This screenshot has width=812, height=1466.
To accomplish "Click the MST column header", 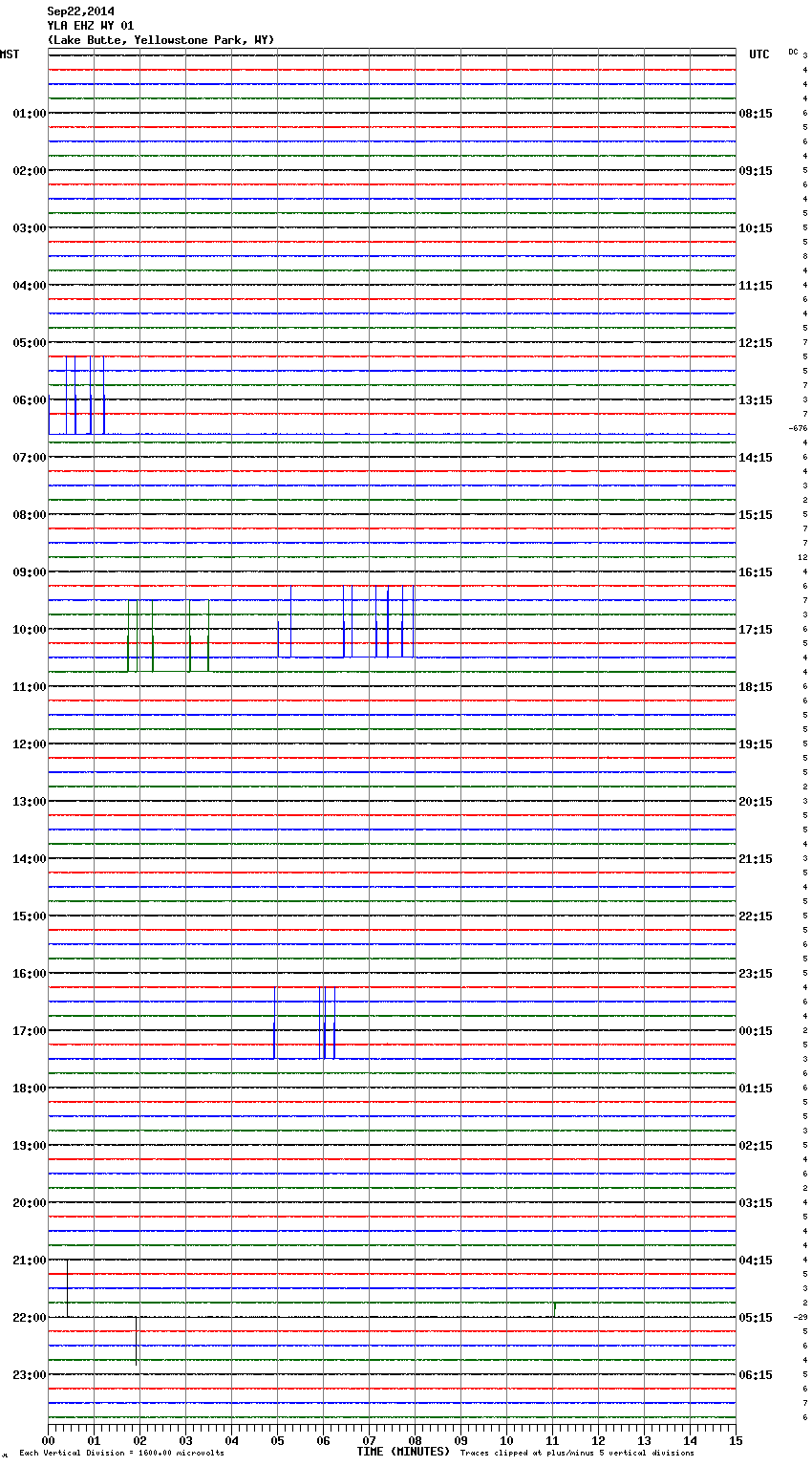I will [10, 54].
